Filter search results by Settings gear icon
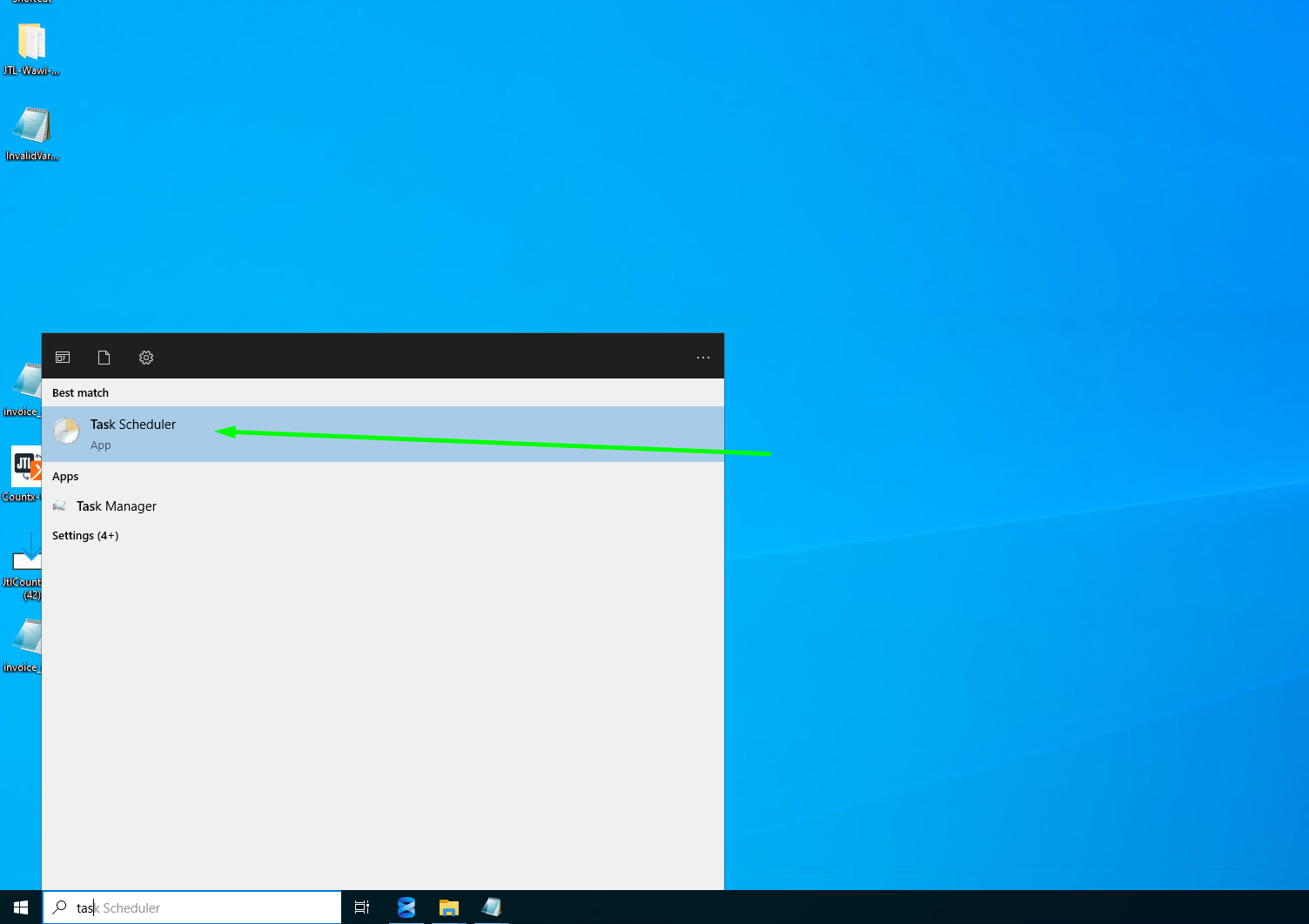The image size is (1309, 924). tap(146, 358)
